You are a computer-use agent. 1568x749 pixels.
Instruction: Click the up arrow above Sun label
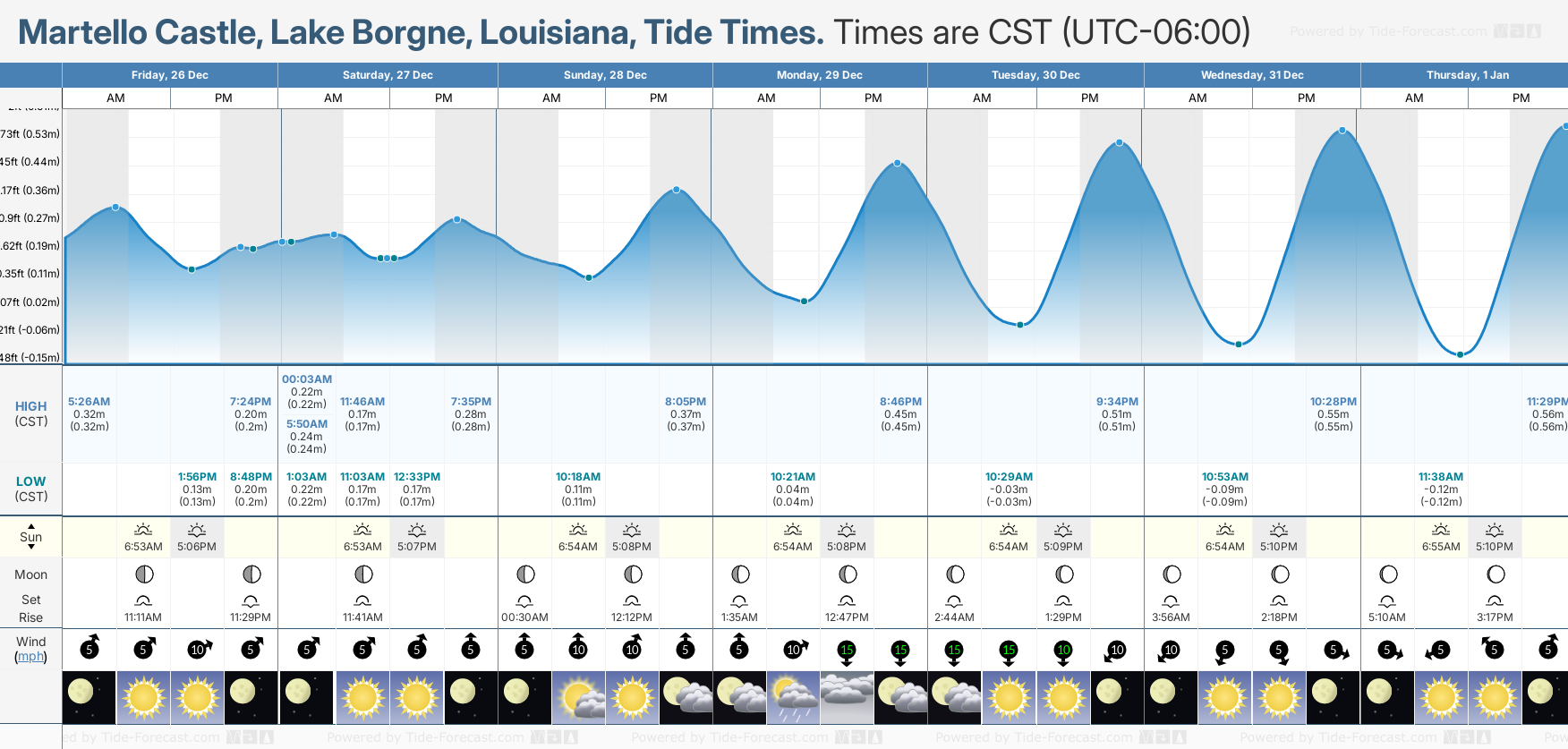31,526
